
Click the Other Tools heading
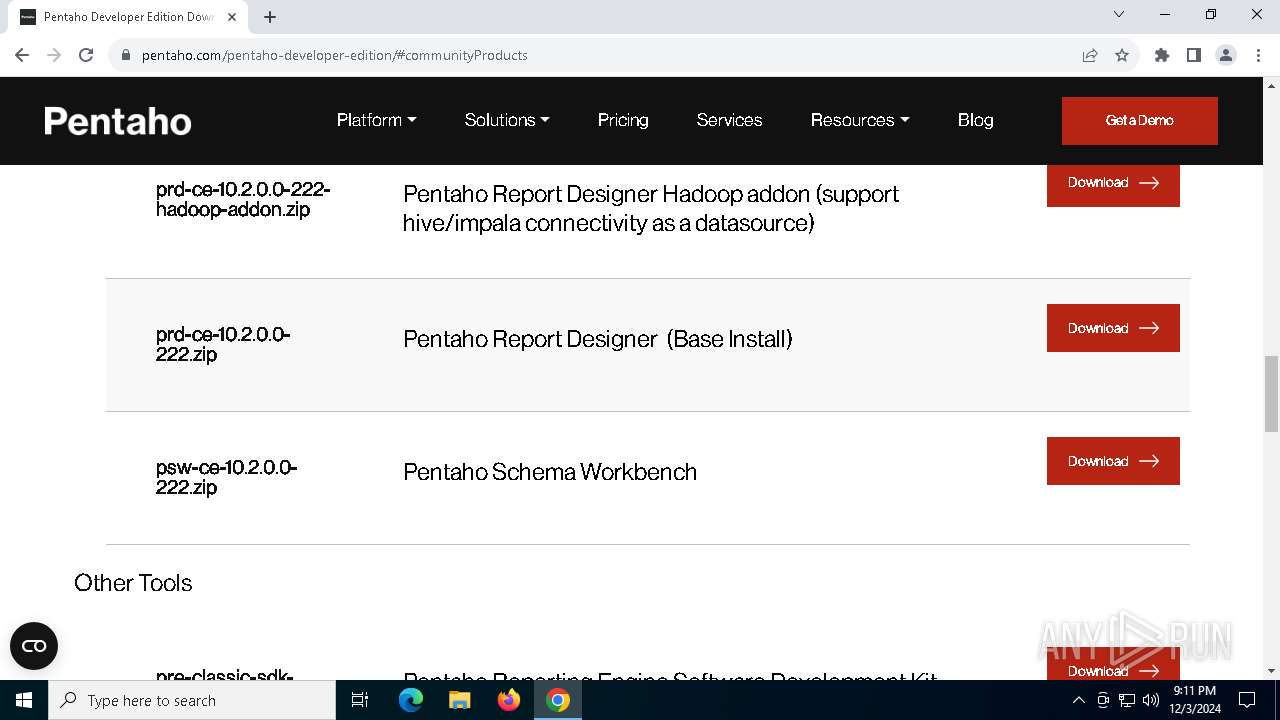(x=133, y=583)
